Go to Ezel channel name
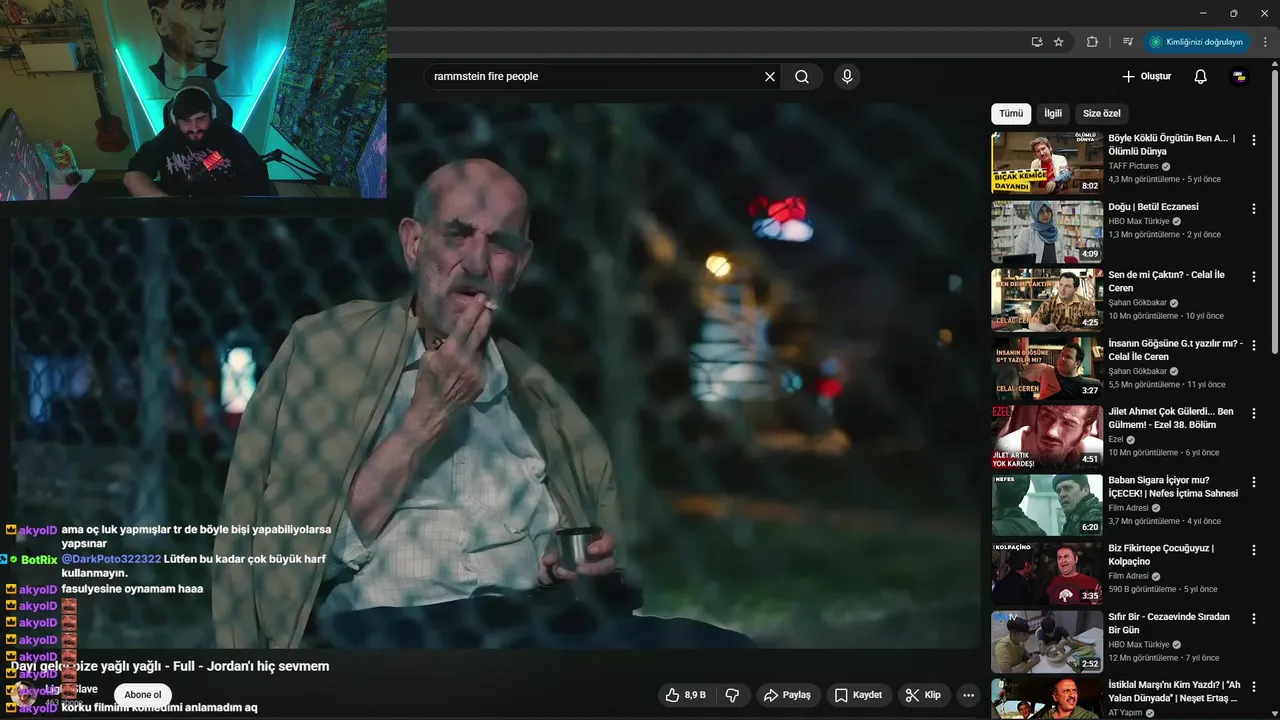 (1116, 440)
